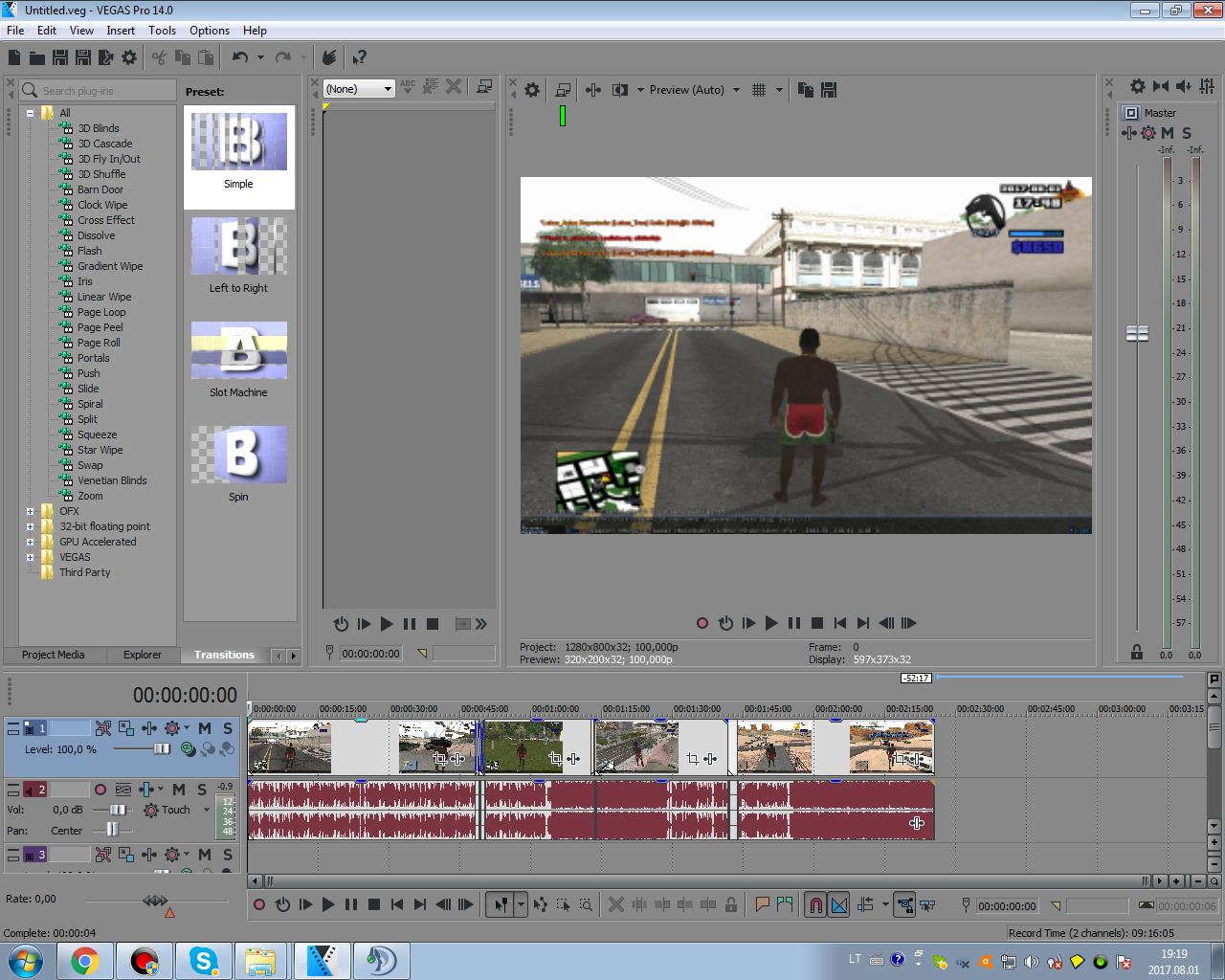This screenshot has width=1225, height=980.
Task: Open the Tools menu
Action: (x=162, y=31)
